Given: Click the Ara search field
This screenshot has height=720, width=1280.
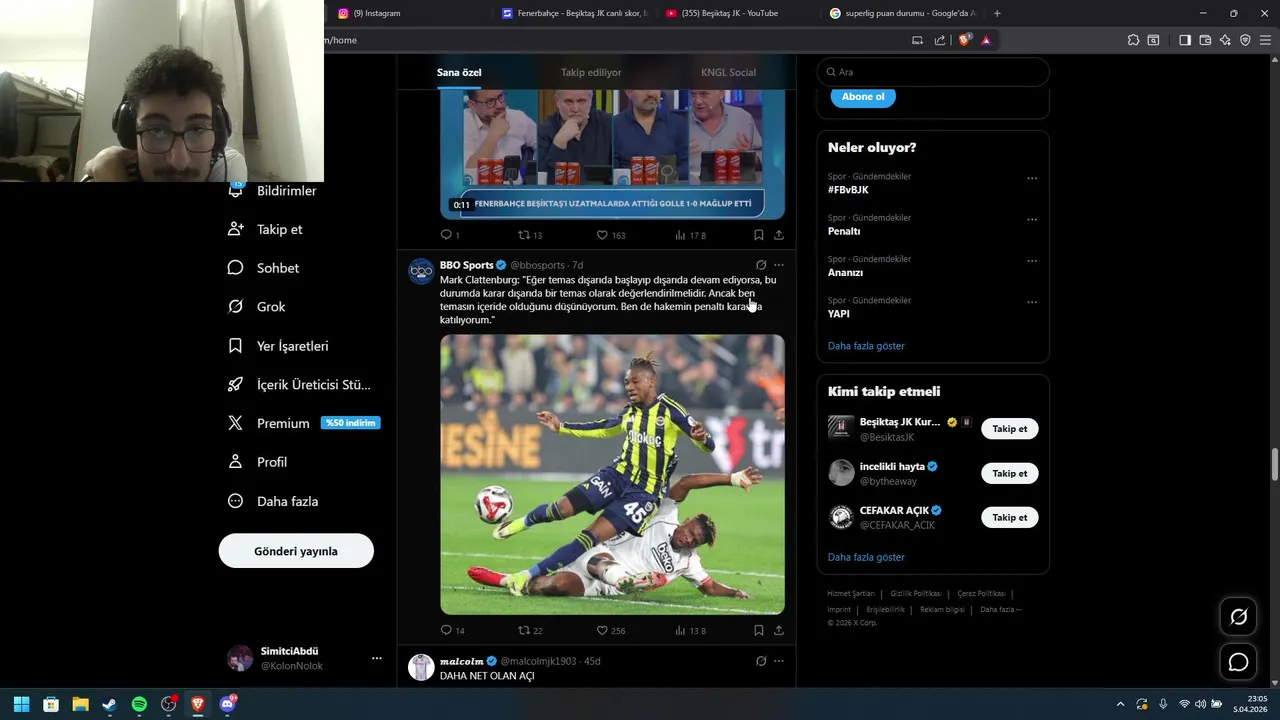Looking at the screenshot, I should click(x=933, y=72).
